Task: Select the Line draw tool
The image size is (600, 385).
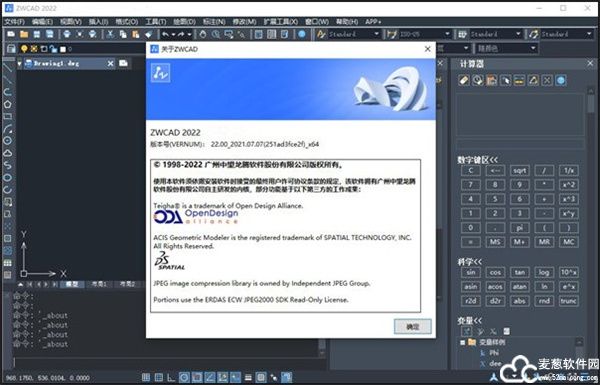Action: point(7,68)
